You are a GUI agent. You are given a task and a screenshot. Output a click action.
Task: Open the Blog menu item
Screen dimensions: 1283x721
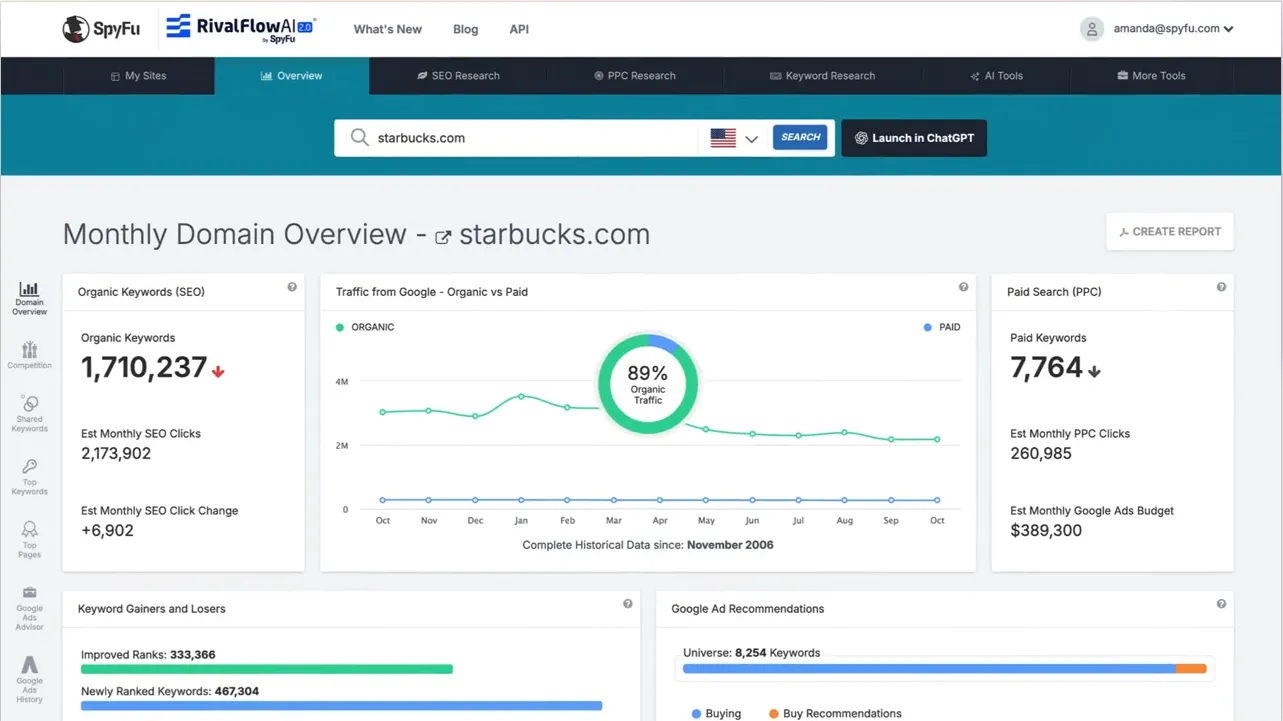tap(465, 29)
